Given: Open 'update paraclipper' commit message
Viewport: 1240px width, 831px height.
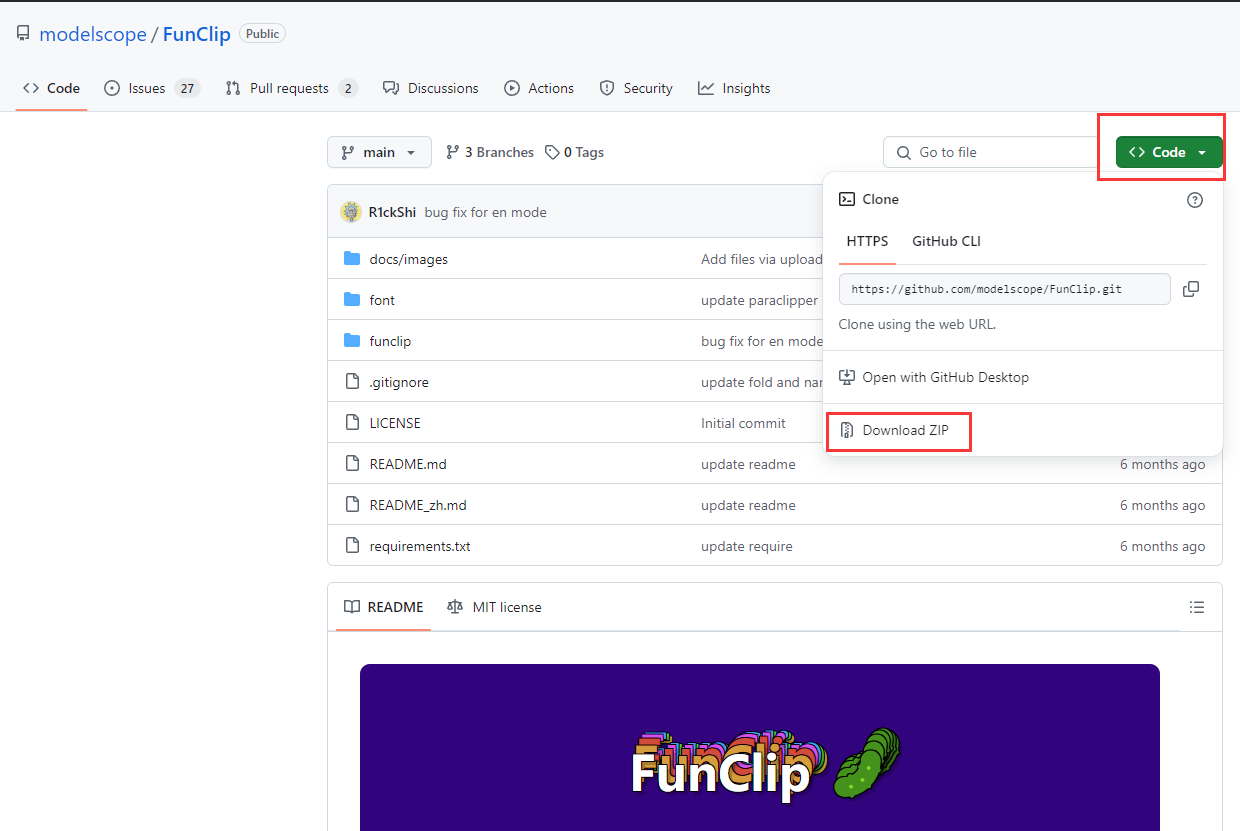Looking at the screenshot, I should pyautogui.click(x=759, y=300).
